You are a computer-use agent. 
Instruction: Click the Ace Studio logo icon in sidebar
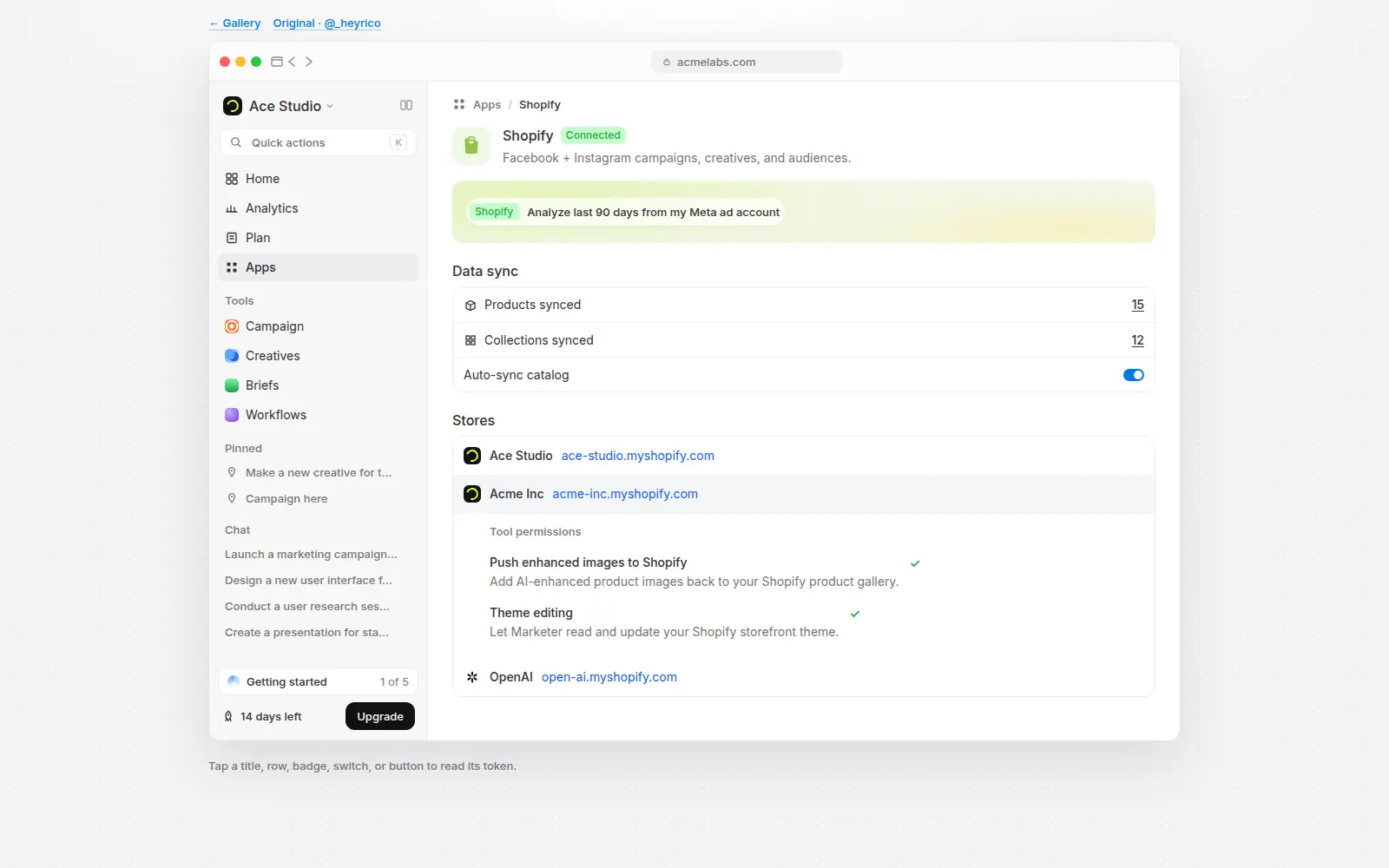coord(233,106)
